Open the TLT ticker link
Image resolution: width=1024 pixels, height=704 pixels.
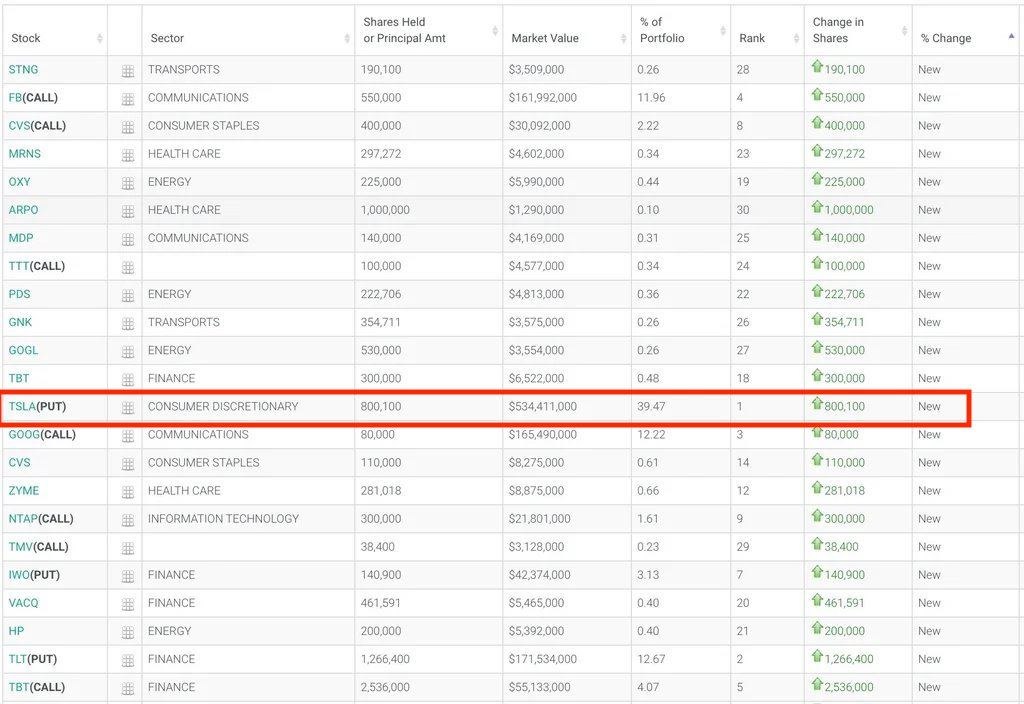[18, 660]
